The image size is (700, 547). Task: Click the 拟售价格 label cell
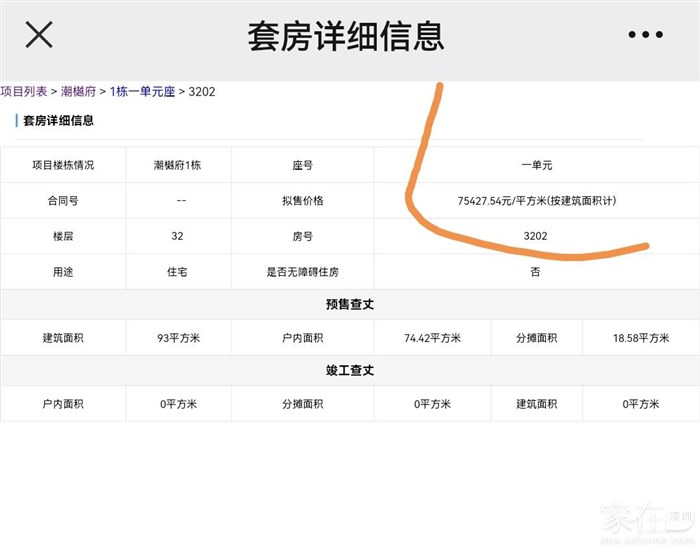pyautogui.click(x=302, y=201)
